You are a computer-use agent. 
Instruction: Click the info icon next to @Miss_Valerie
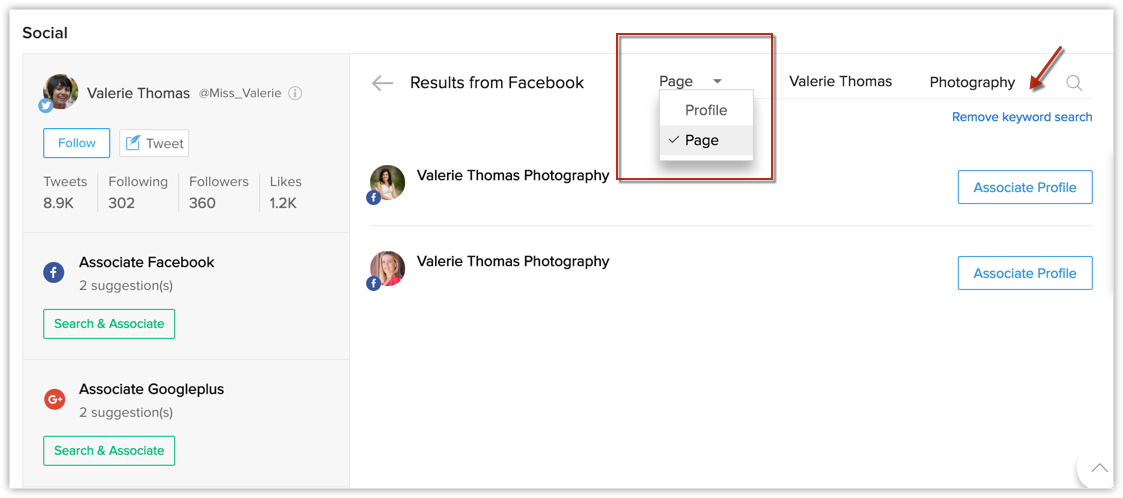click(x=295, y=93)
